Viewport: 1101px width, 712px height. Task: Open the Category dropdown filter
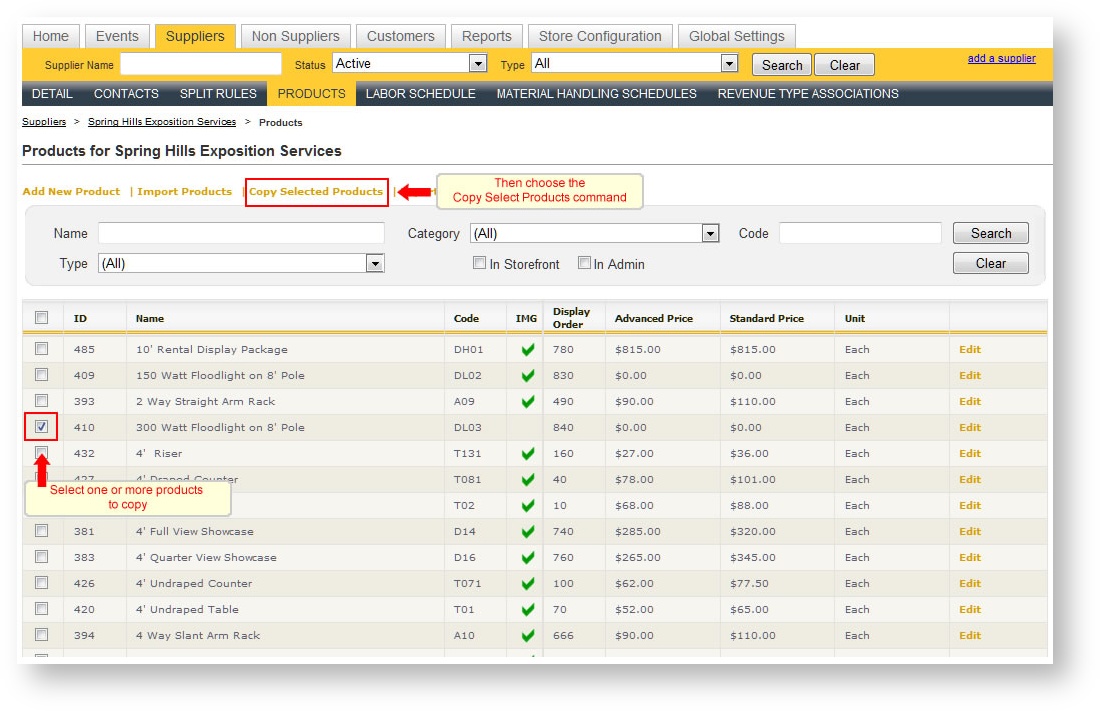pos(595,234)
